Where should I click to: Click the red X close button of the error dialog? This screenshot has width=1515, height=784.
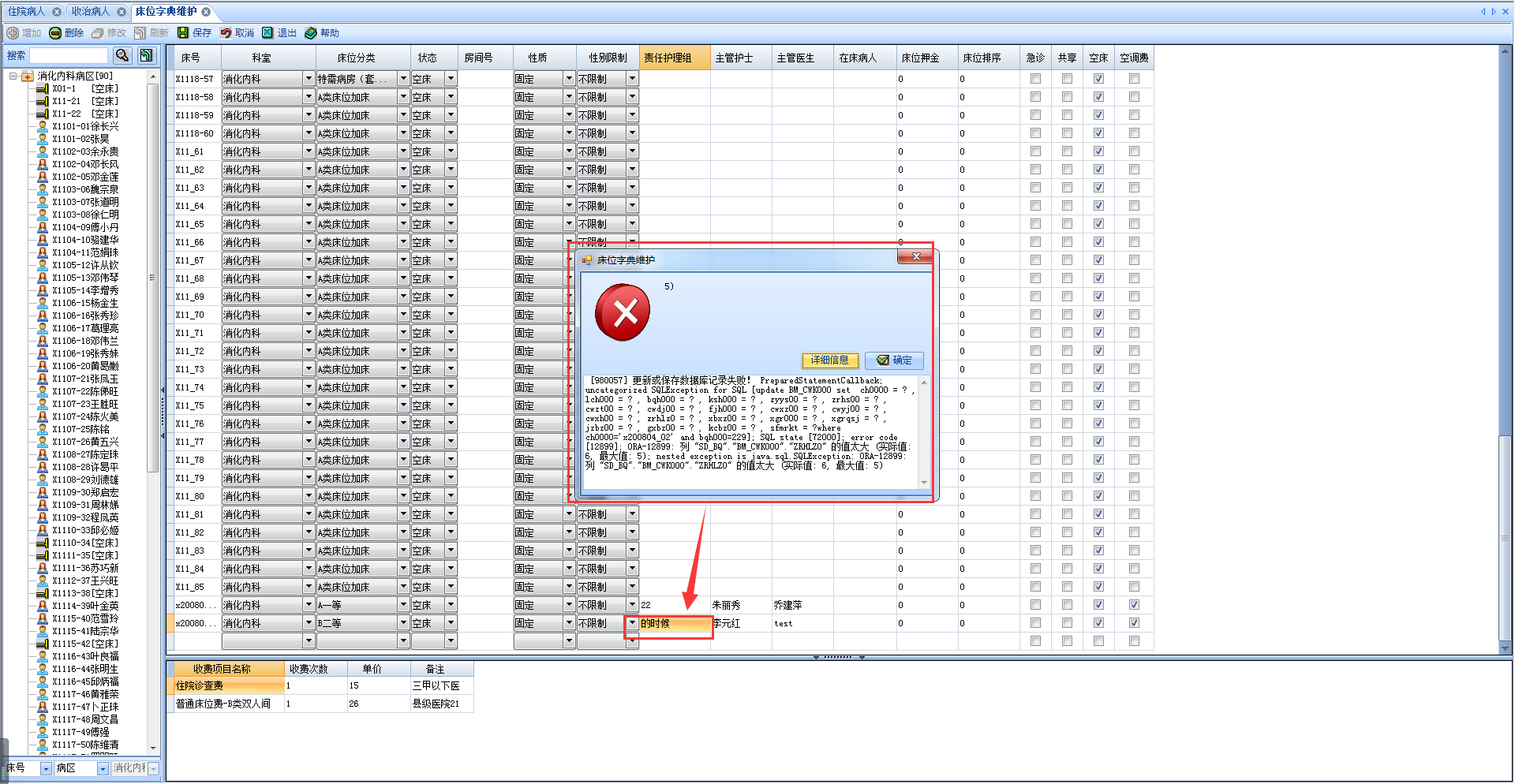(915, 256)
